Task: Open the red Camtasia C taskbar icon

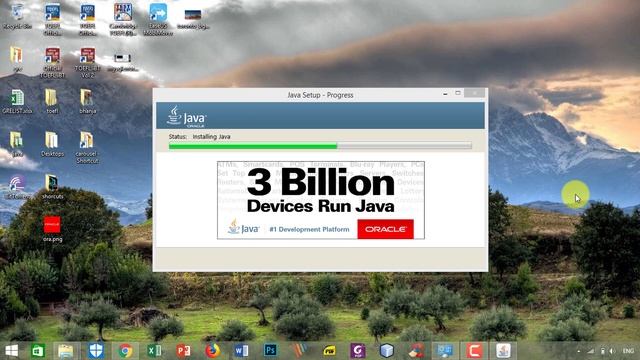Action: [x=474, y=351]
